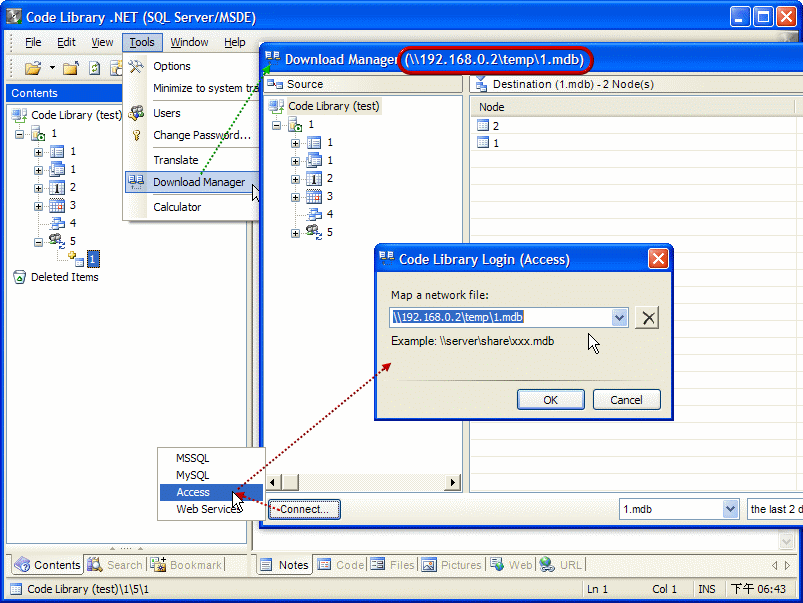
Task: Click the new folder toolbar icon
Action: [x=71, y=68]
